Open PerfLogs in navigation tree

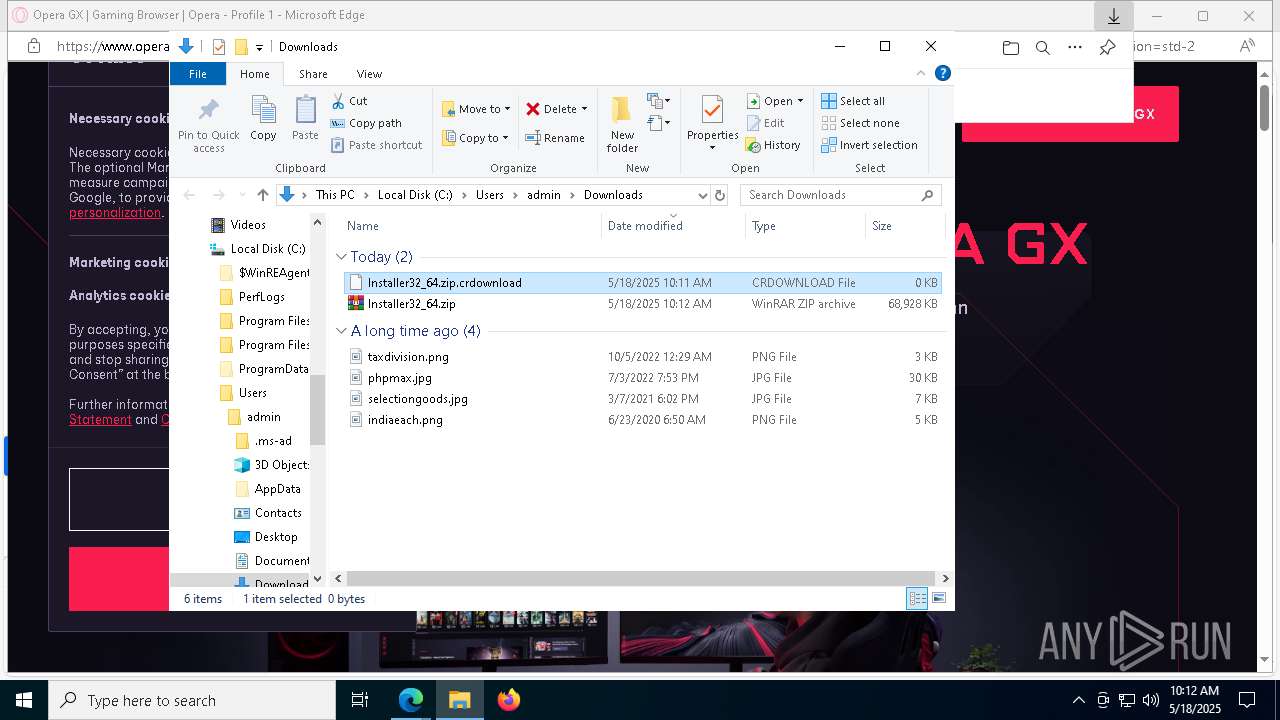tap(261, 297)
